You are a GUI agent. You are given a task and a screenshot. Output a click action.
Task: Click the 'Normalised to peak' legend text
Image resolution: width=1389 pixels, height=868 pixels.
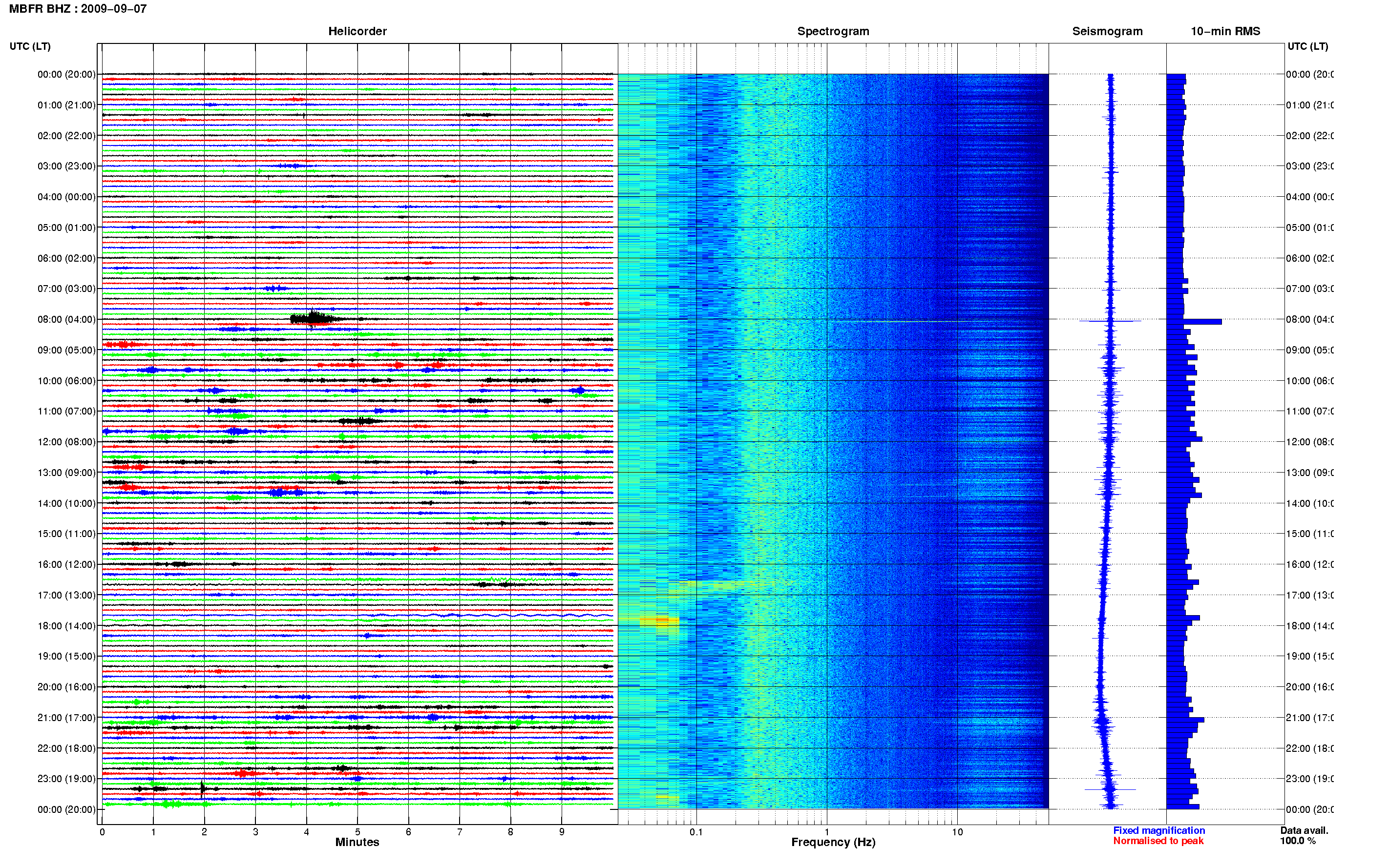(x=1158, y=841)
